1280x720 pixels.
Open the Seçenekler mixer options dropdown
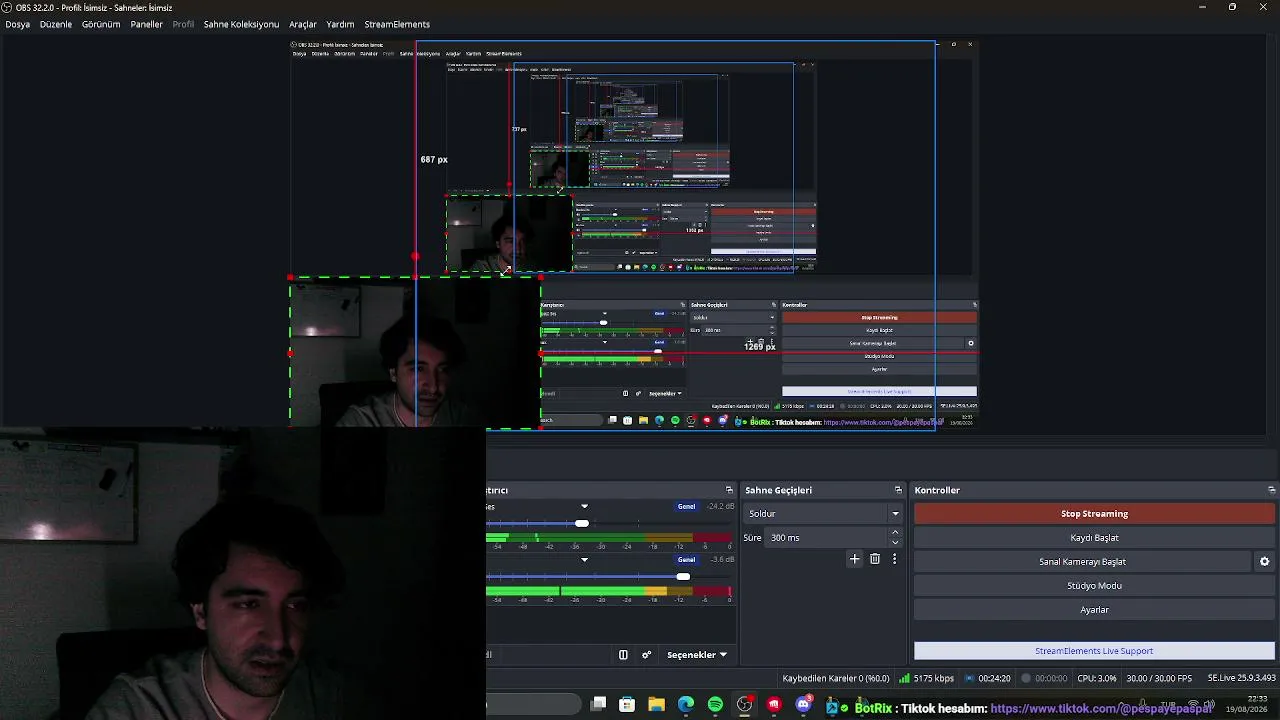click(697, 655)
